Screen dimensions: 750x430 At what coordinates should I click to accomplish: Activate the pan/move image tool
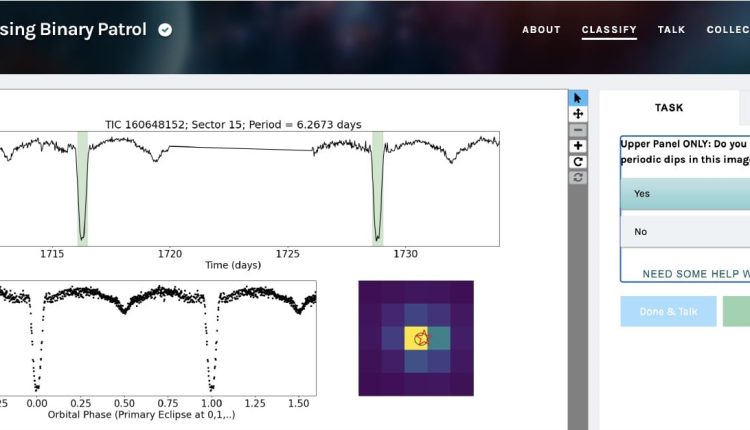tap(578, 114)
